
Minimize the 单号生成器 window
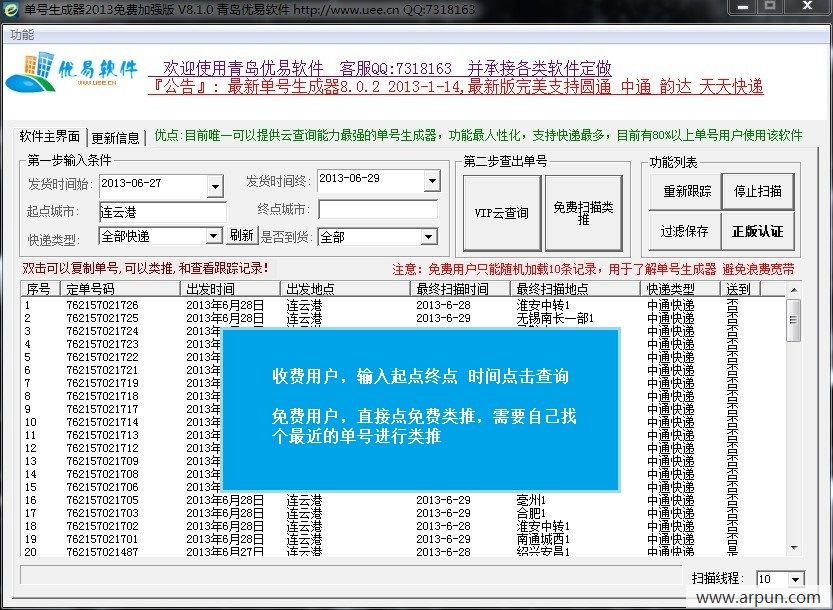click(743, 6)
